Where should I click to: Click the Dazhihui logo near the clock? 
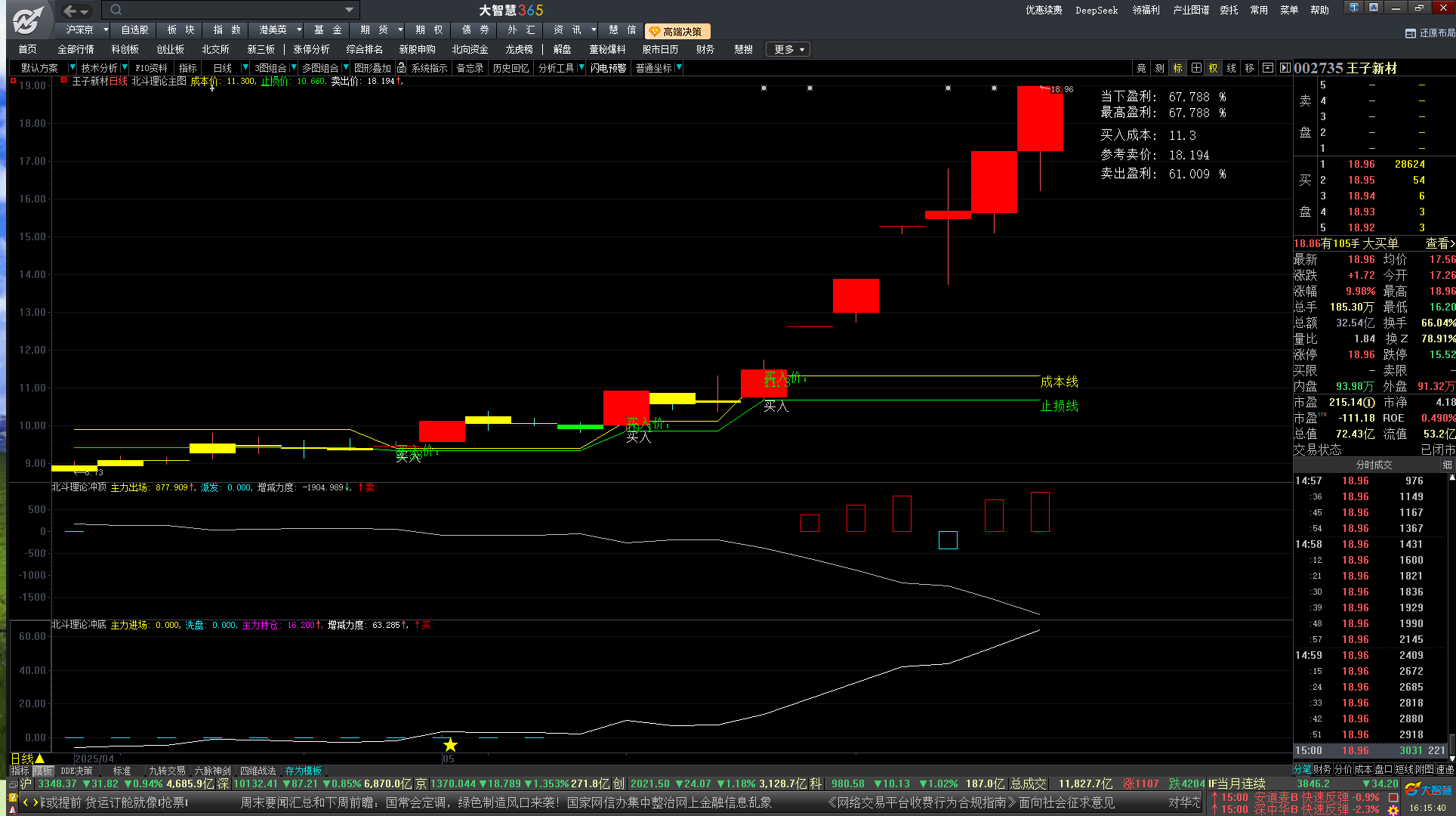1429,790
